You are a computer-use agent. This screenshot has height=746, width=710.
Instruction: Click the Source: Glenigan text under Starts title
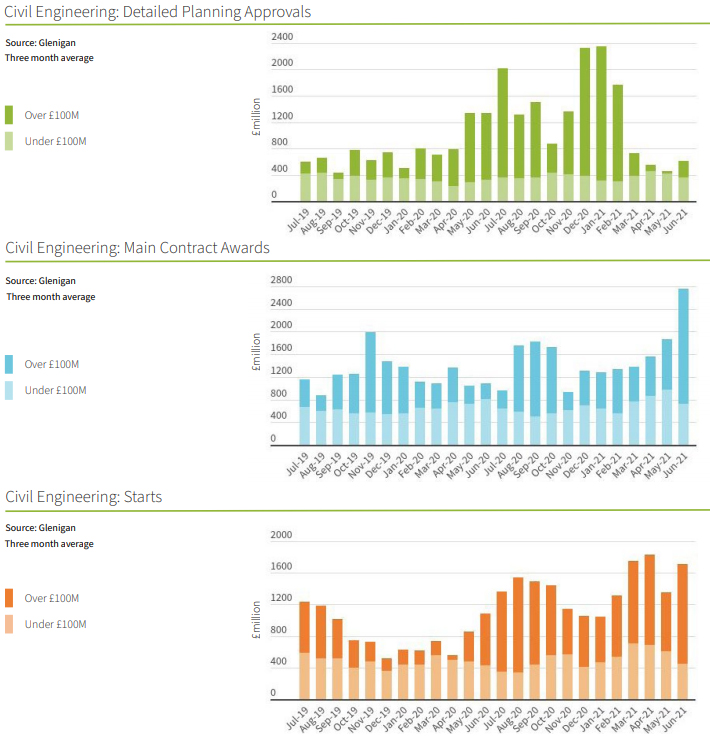click(x=40, y=527)
